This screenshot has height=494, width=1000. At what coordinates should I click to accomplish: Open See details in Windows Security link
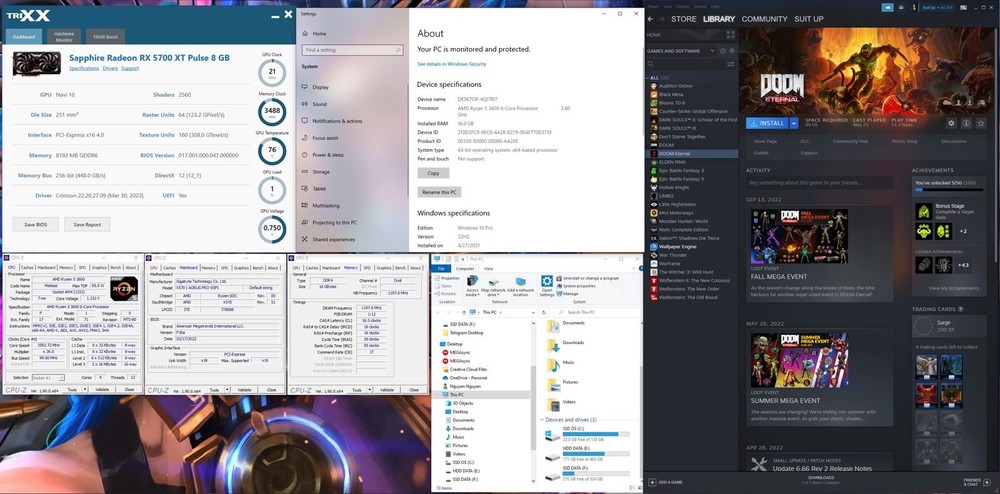(452, 64)
